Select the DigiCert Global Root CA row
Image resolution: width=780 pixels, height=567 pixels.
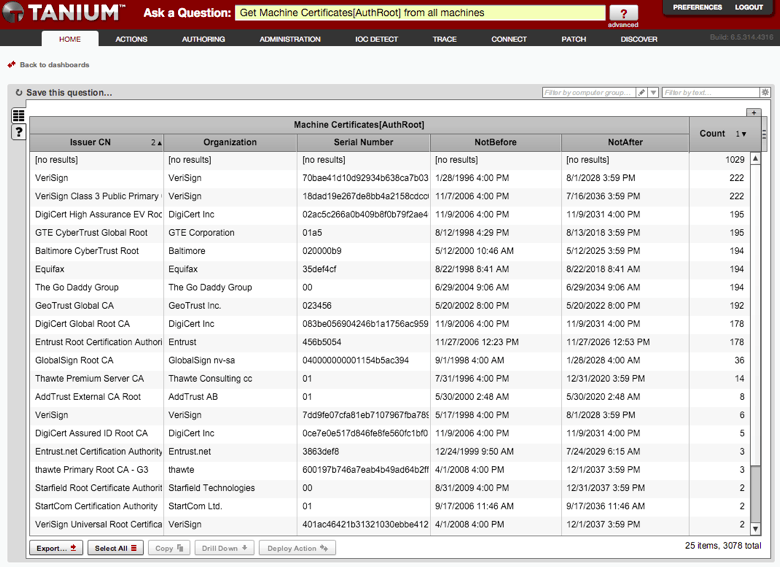pos(389,324)
